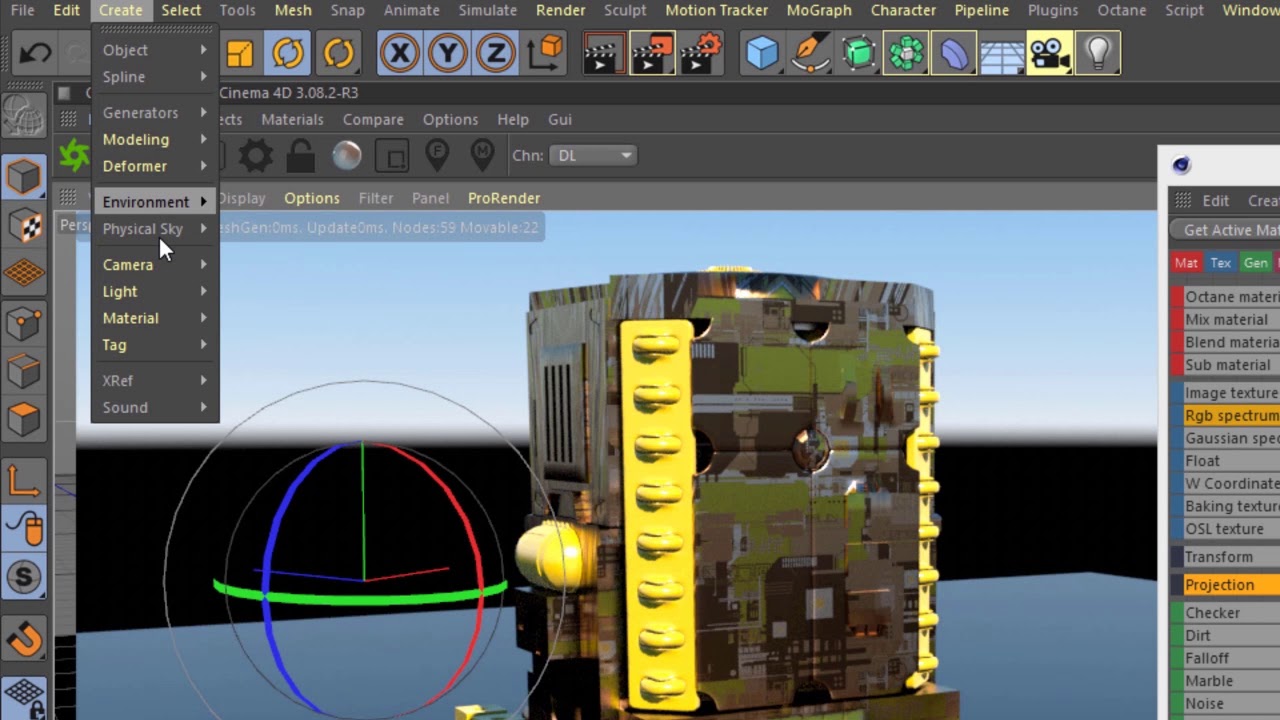The width and height of the screenshot is (1280, 720).
Task: Toggle Viewport Solo S icon
Action: 24,577
